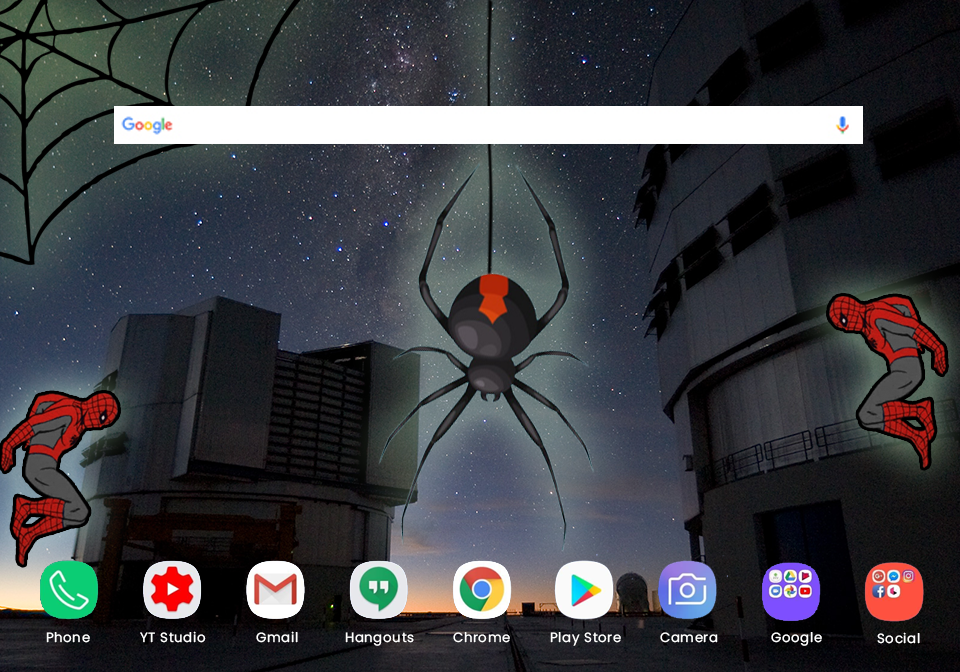960x672 pixels.
Task: Tap the 'Phone' label text
Action: (x=68, y=637)
